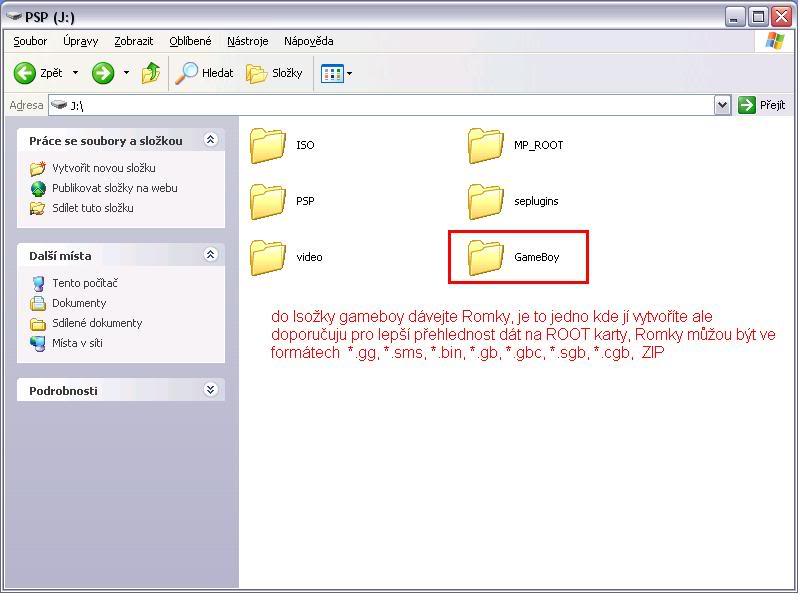Collapse the Práce se soubory a složkou panel
The image size is (800, 600).
pos(210,140)
